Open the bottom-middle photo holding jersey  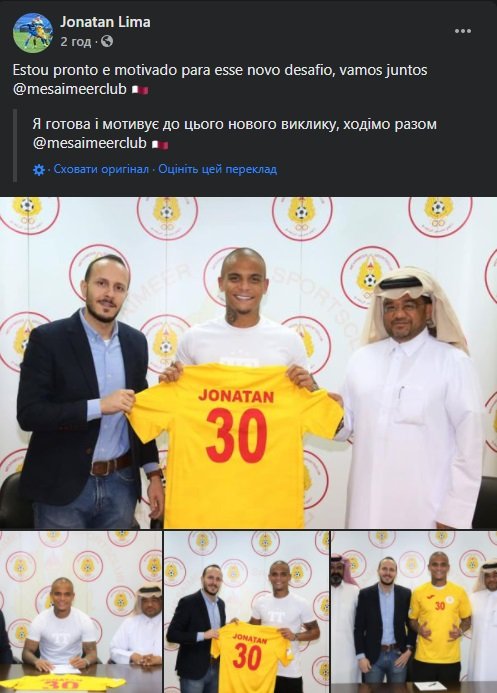coord(247,612)
